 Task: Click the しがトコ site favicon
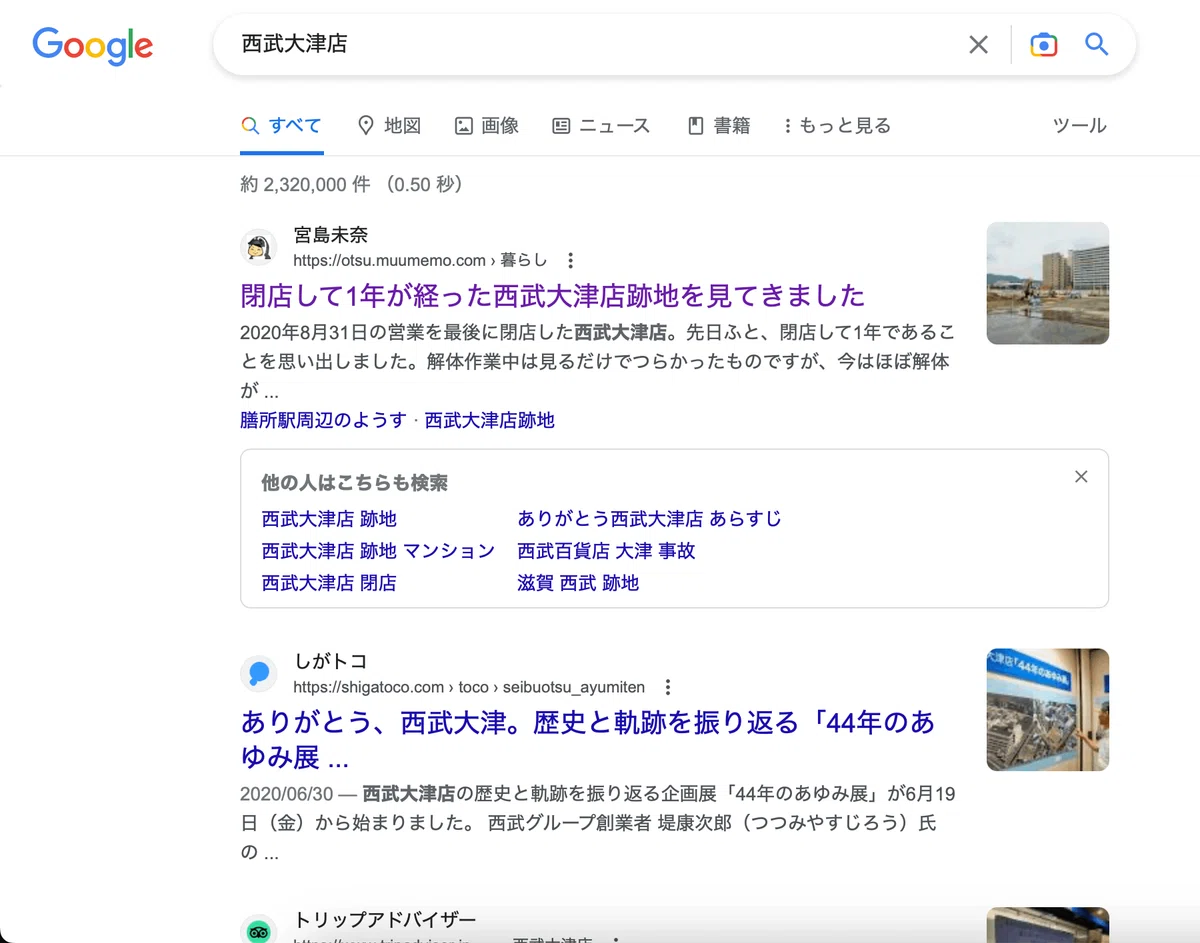tap(259, 673)
